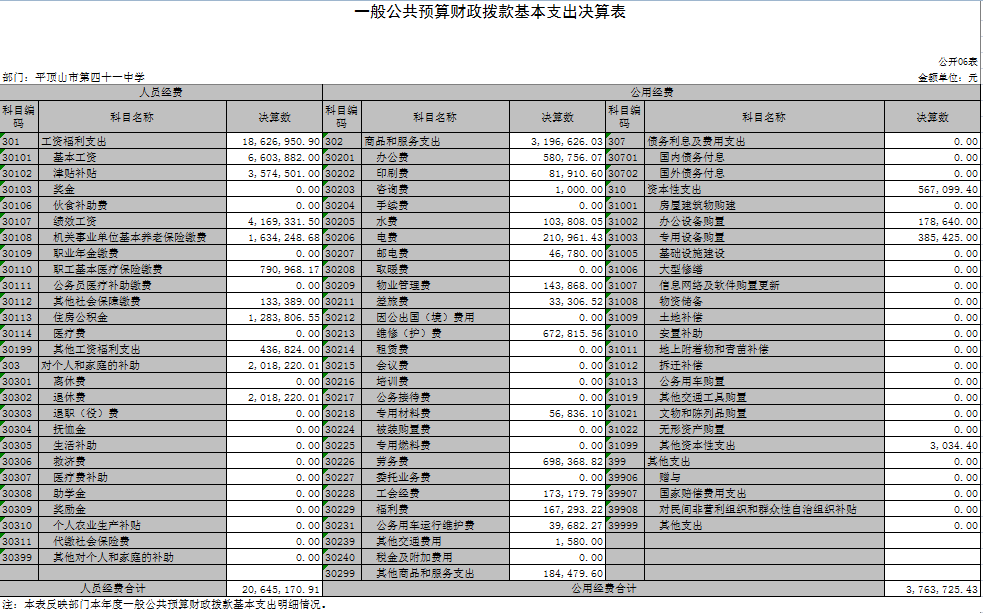Select the 差旅费 cell
983x613 pixels.
(436, 301)
